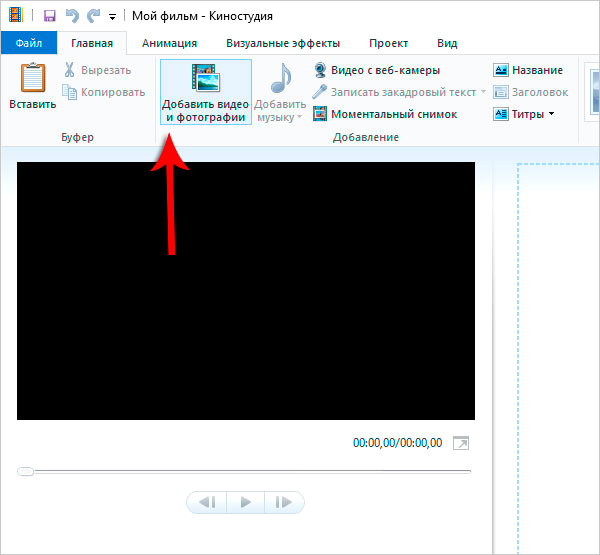Screen dimensions: 600x555
Task: Expand the Добавить музыку dropdown arrow
Action: pyautogui.click(x=299, y=116)
